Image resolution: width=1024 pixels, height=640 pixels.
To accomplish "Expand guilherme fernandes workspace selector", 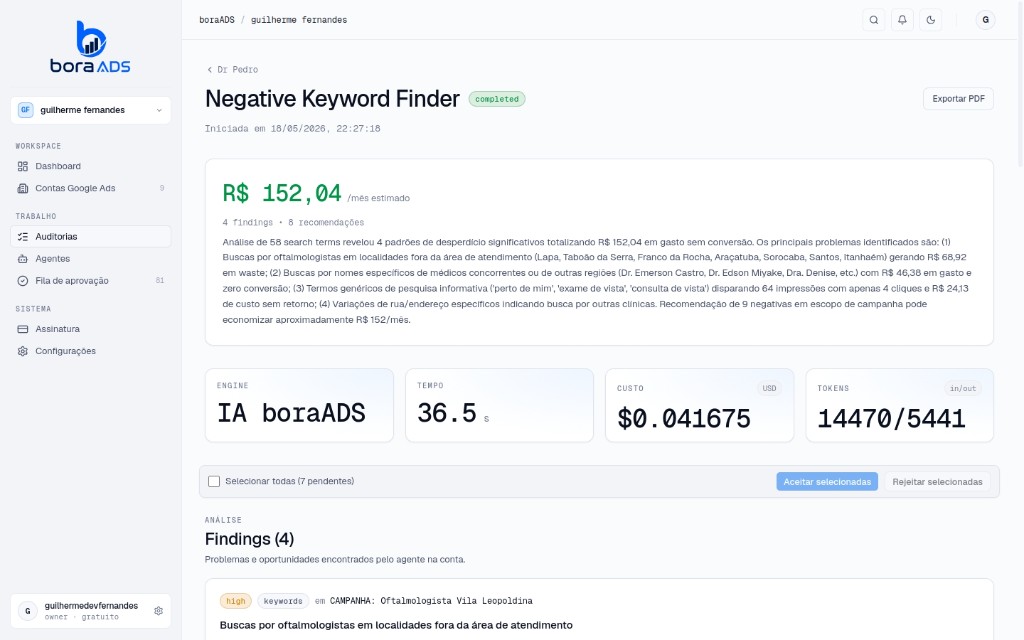I will 91,110.
